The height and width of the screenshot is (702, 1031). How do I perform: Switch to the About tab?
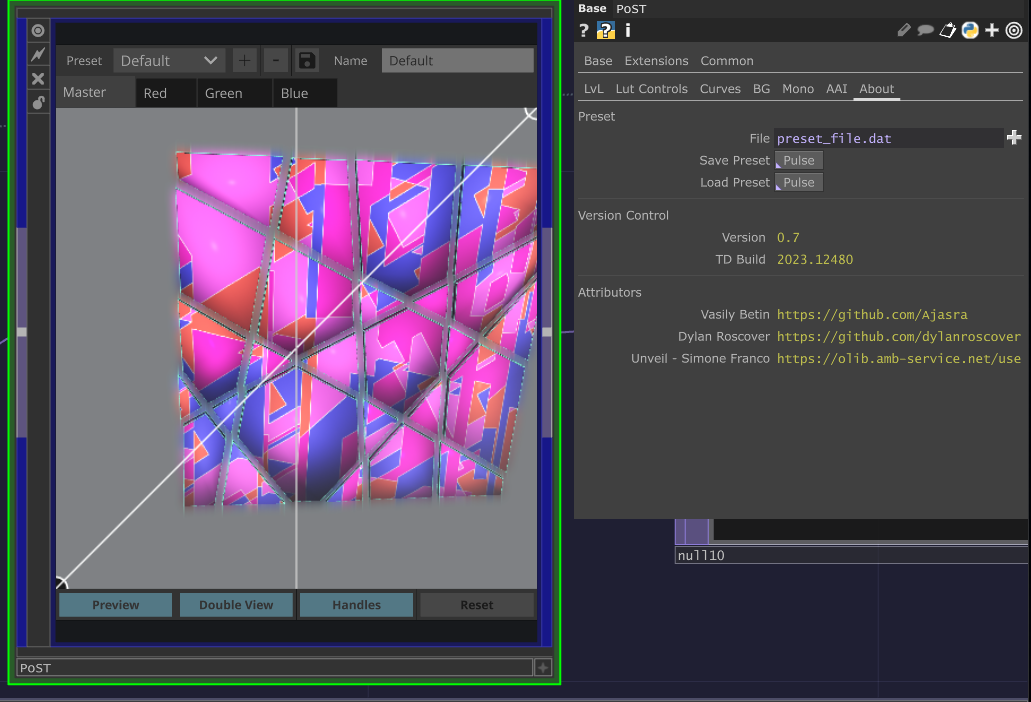(x=876, y=89)
